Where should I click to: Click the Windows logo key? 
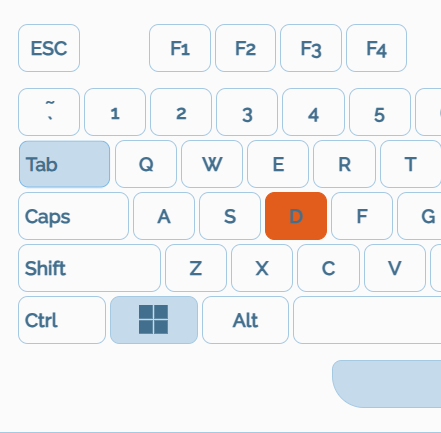click(x=154, y=320)
